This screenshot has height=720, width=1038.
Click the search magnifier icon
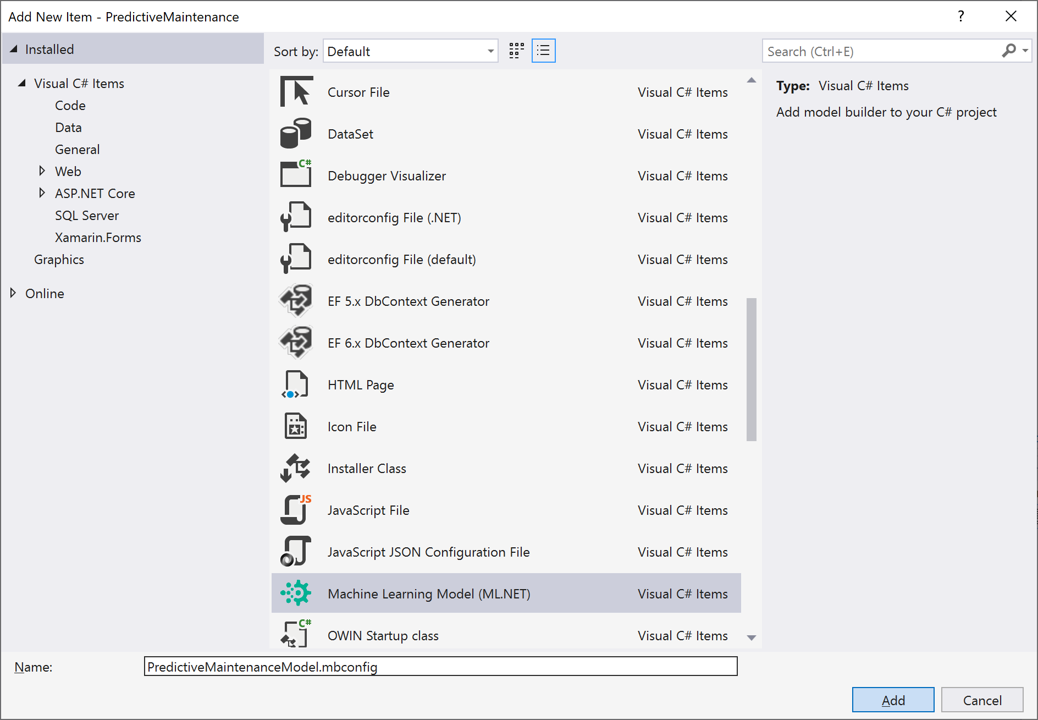pos(1009,50)
